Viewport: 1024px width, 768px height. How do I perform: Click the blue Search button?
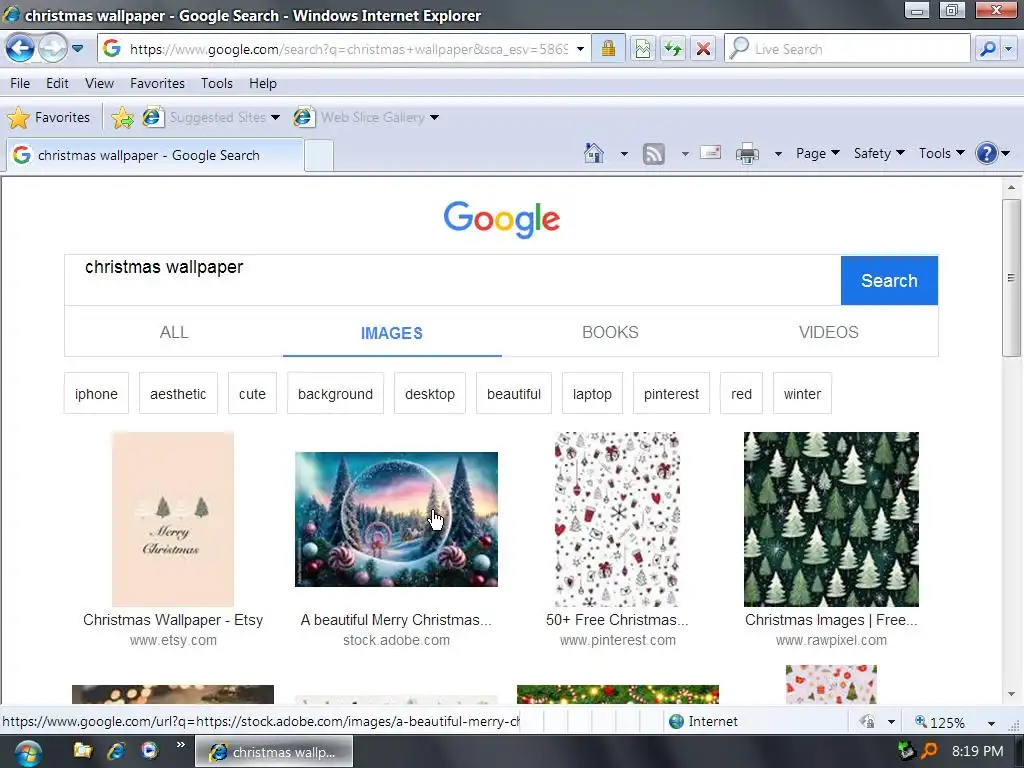pos(889,280)
